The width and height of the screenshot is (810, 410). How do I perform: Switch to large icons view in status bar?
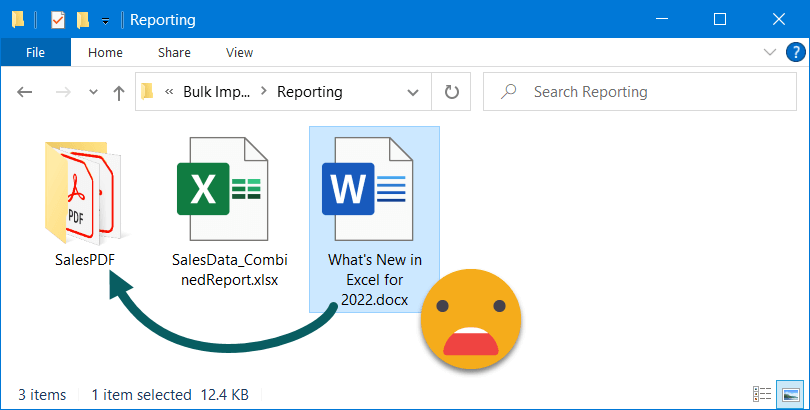791,395
